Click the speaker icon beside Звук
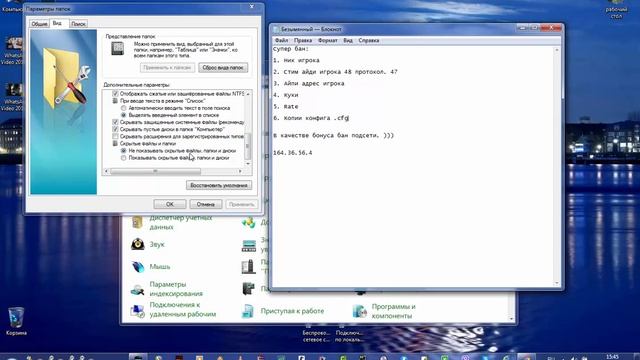The width and height of the screenshot is (640, 360). pos(138,244)
